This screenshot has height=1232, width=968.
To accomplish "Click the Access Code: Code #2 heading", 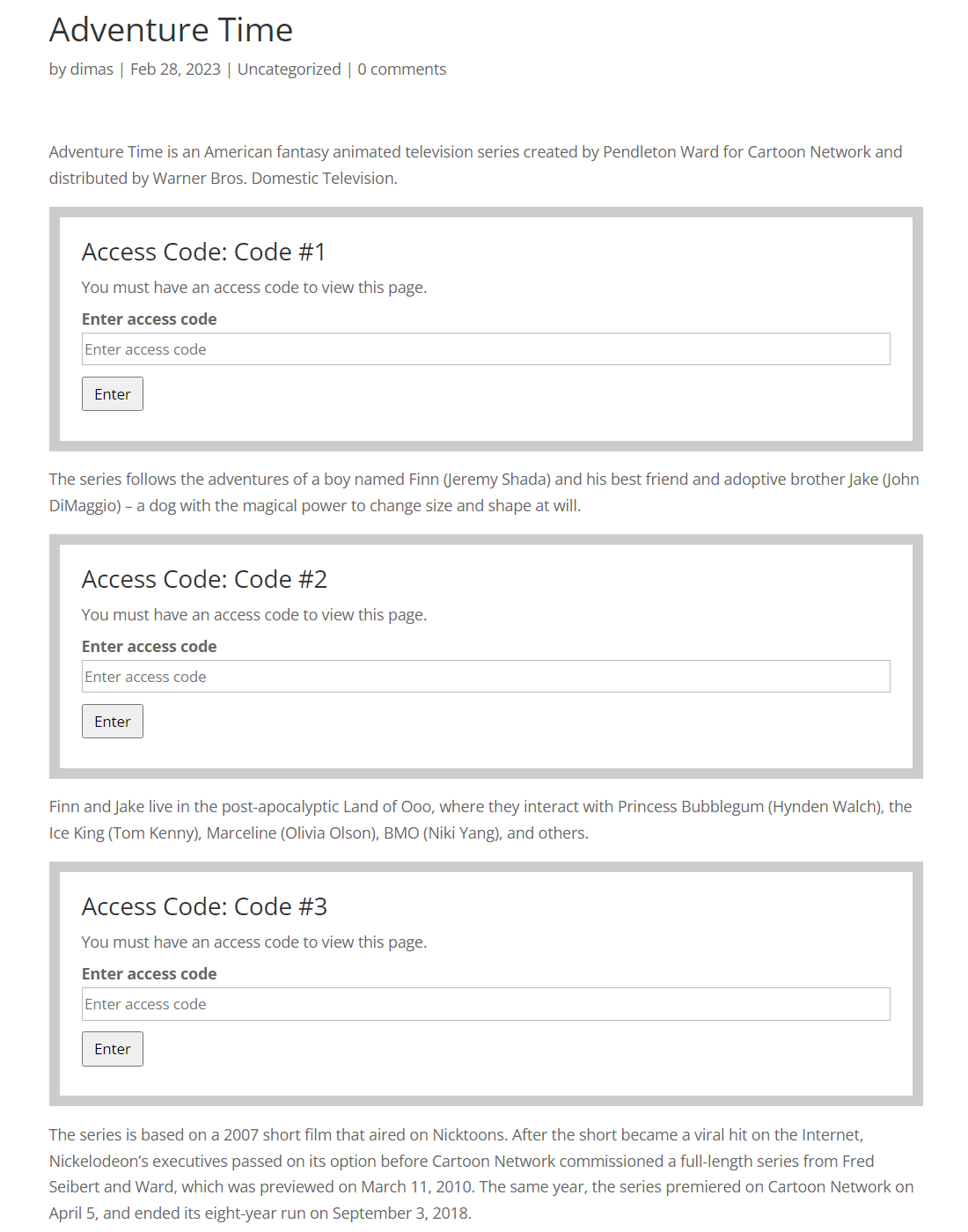I will coord(204,579).
